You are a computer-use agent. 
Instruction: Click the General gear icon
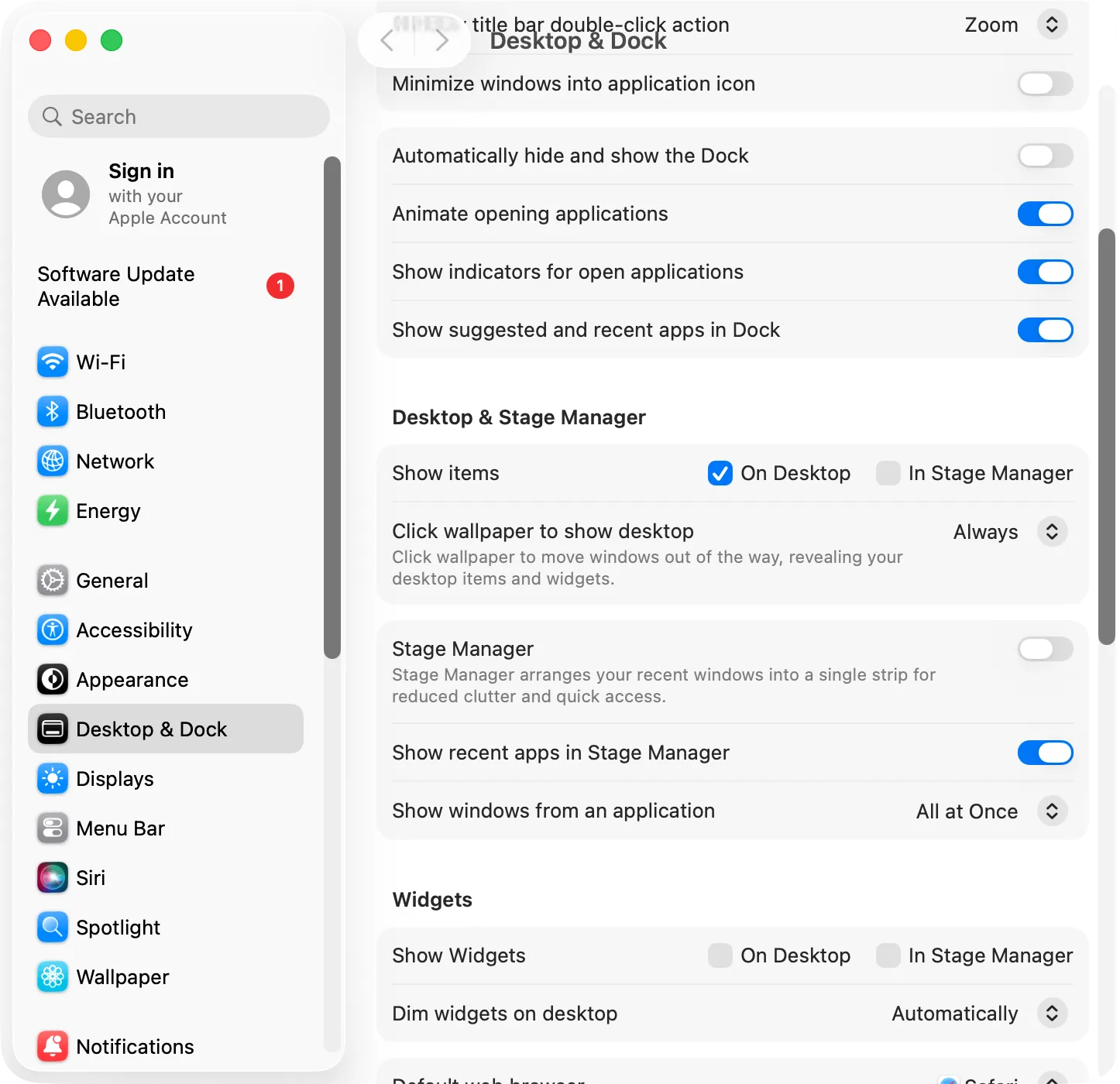click(x=53, y=580)
